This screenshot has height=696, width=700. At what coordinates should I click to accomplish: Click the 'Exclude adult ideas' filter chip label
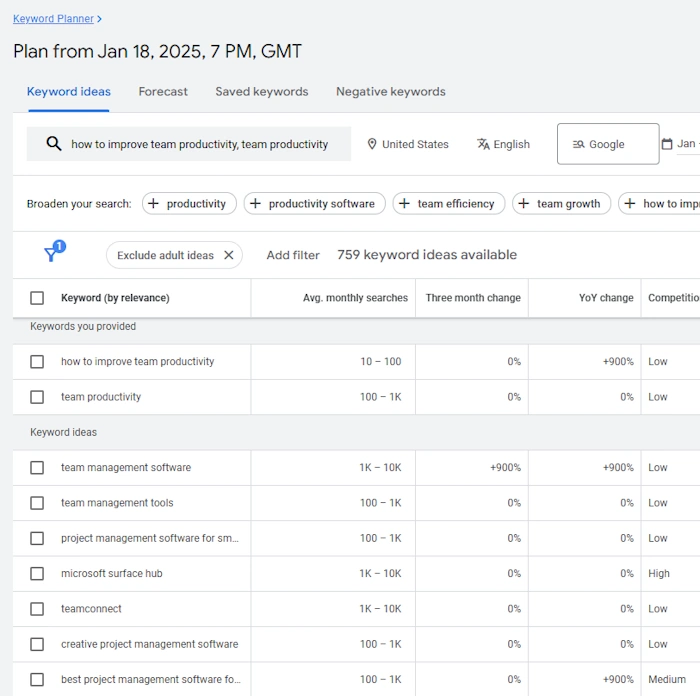coord(165,255)
